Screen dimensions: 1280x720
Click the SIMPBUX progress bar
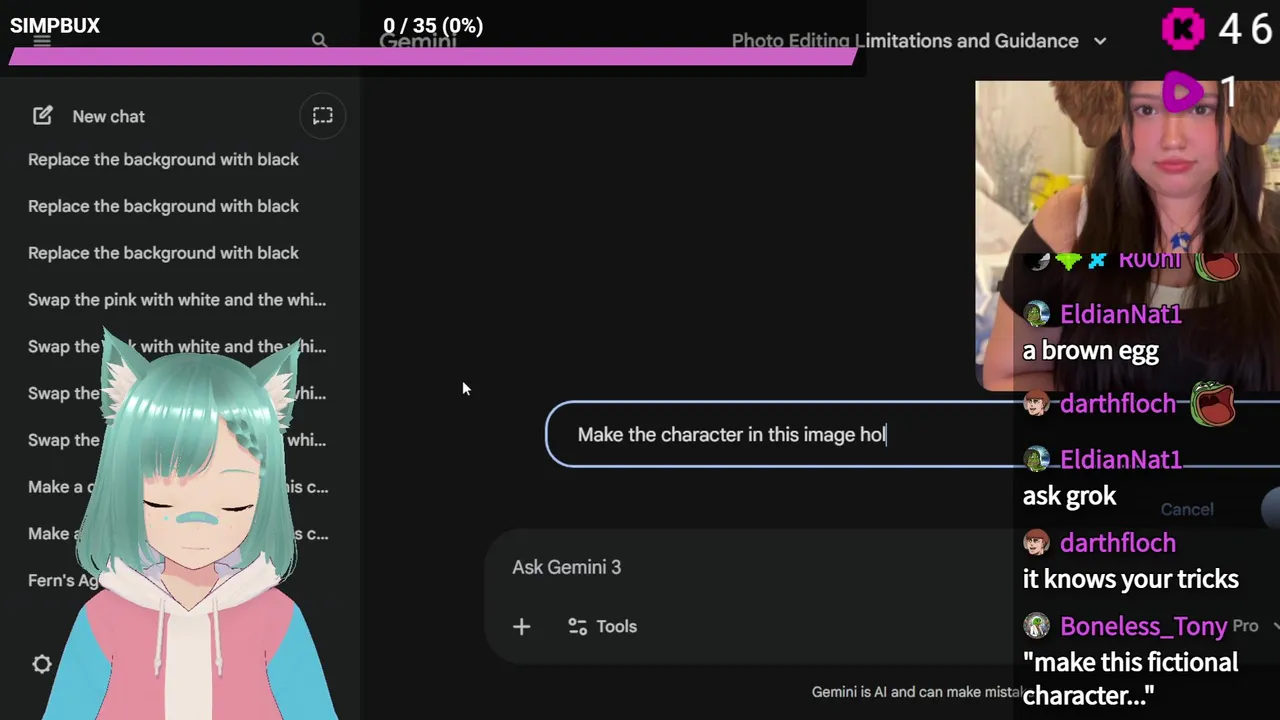[x=433, y=55]
